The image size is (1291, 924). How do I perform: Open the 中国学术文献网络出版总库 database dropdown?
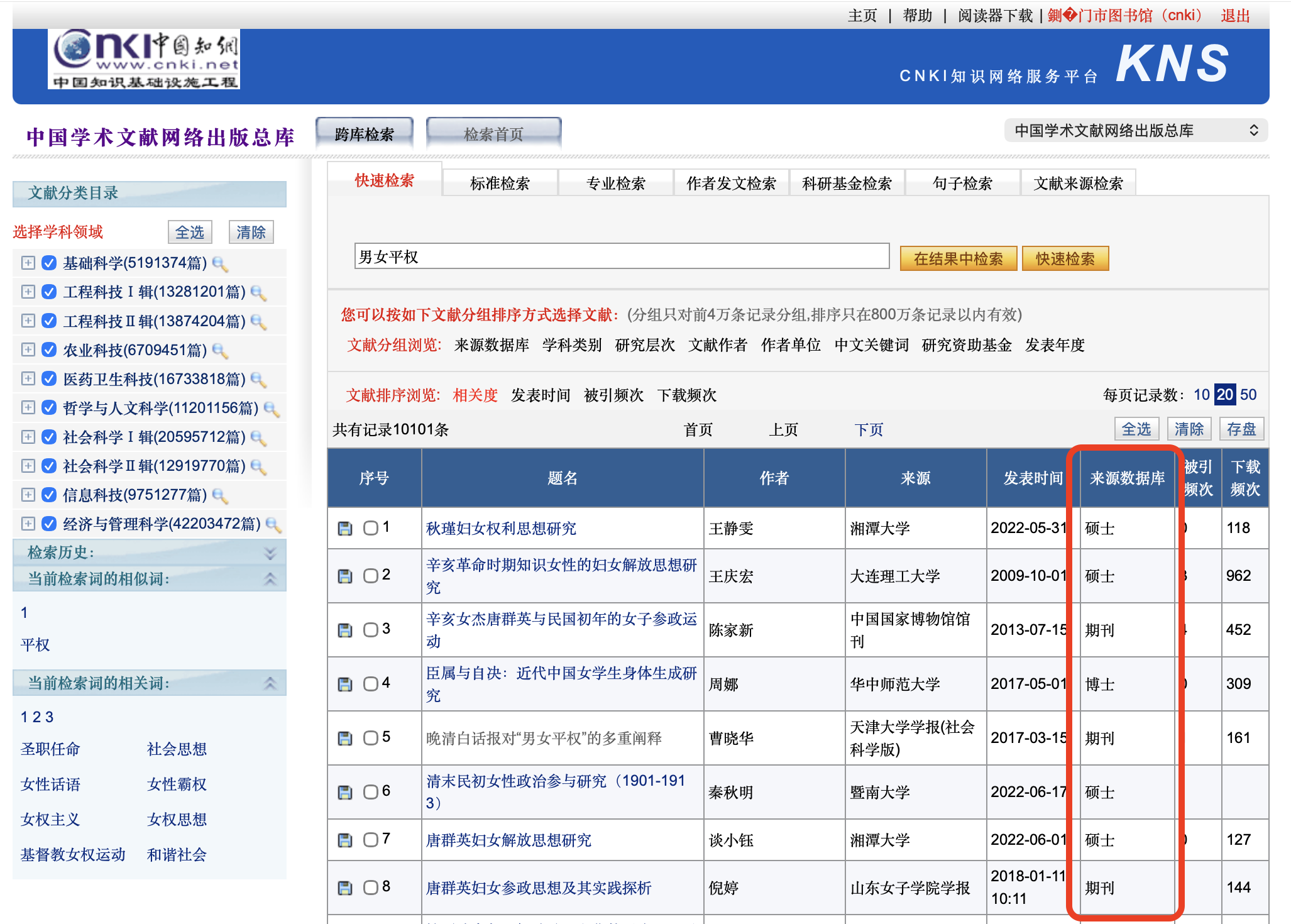[1136, 131]
